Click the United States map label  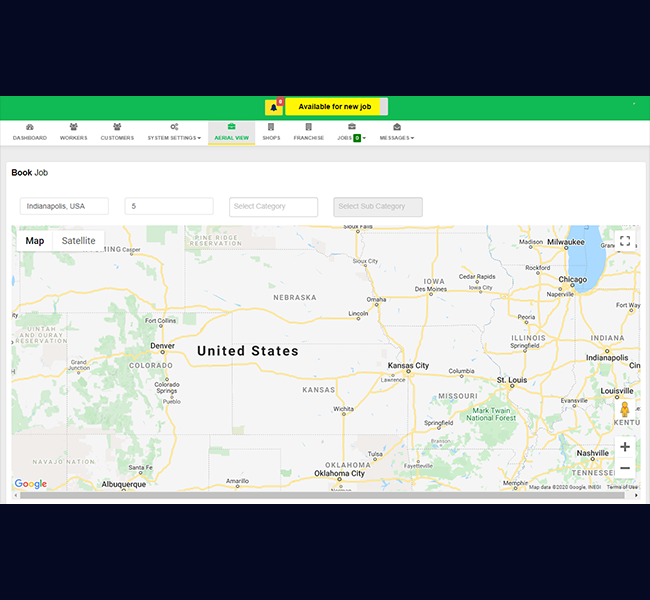[x=248, y=351]
